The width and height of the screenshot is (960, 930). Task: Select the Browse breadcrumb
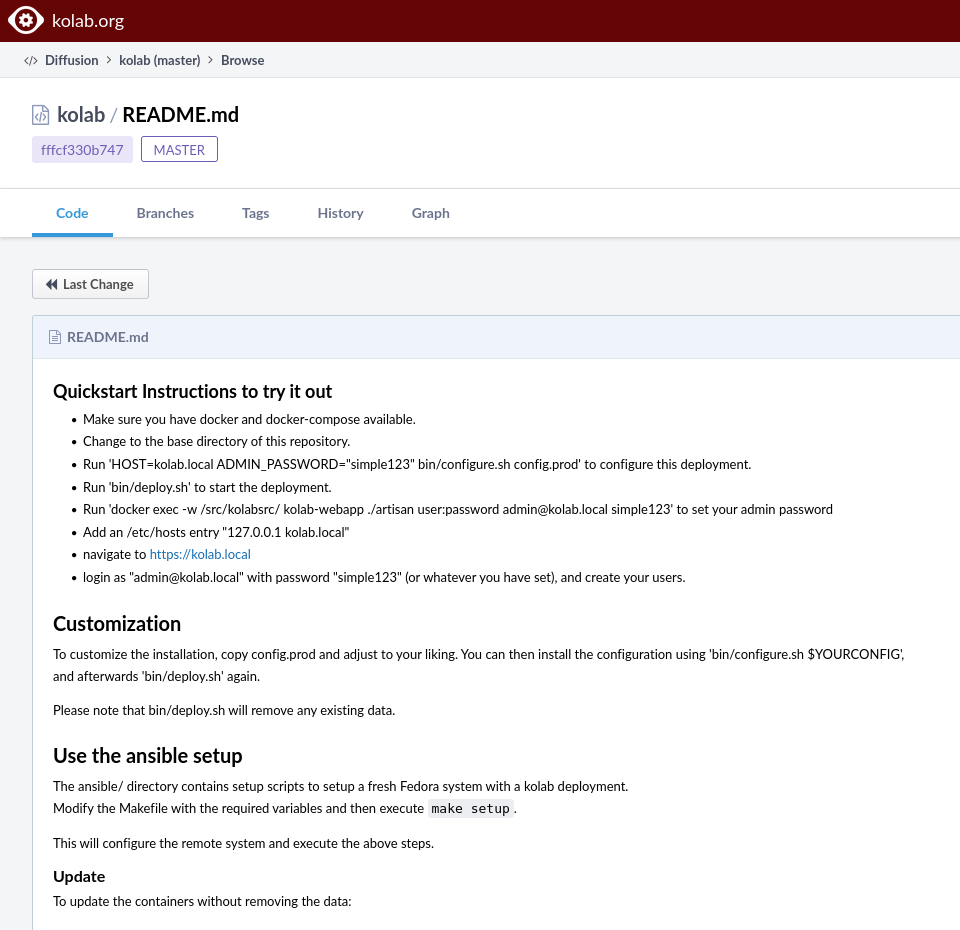tap(242, 61)
